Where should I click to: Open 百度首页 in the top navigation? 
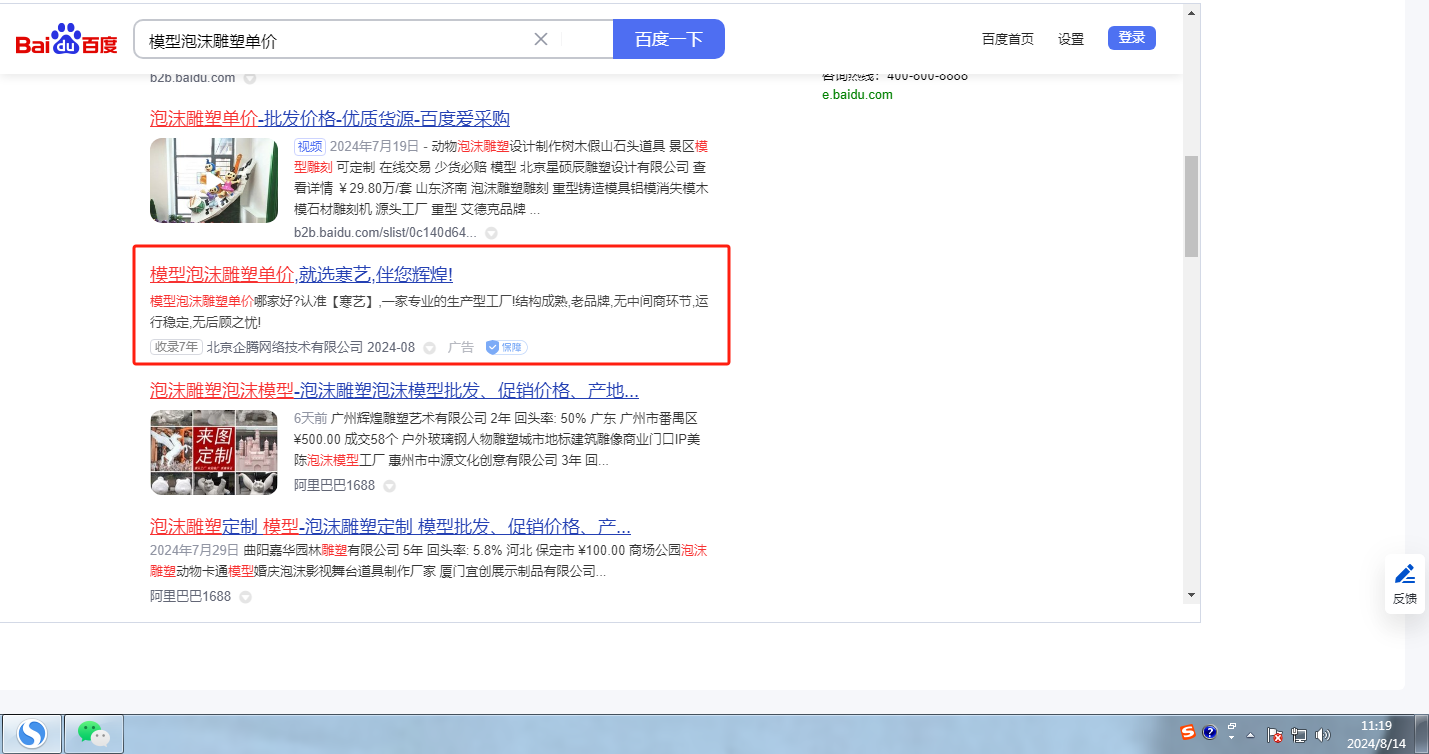click(1007, 39)
